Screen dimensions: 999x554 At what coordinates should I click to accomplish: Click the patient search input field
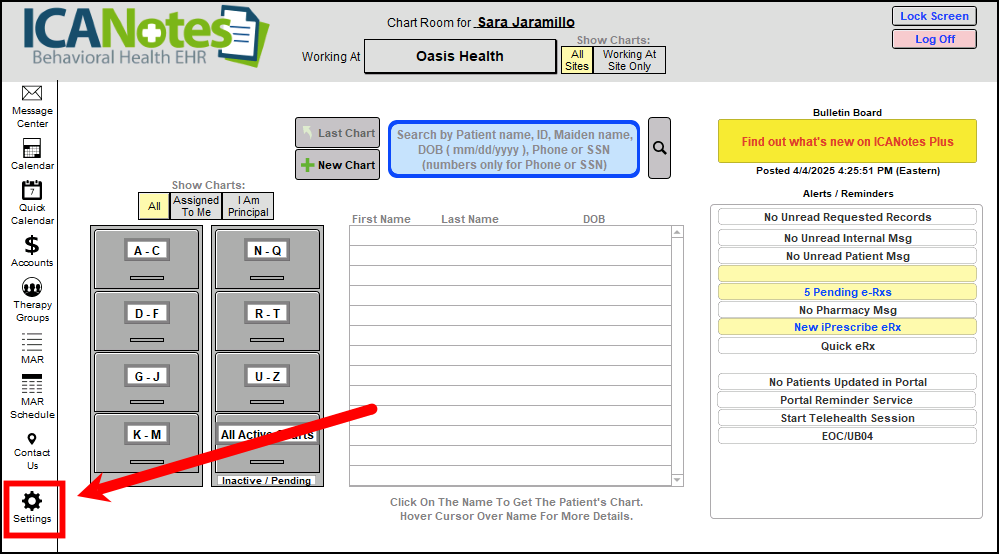[514, 149]
